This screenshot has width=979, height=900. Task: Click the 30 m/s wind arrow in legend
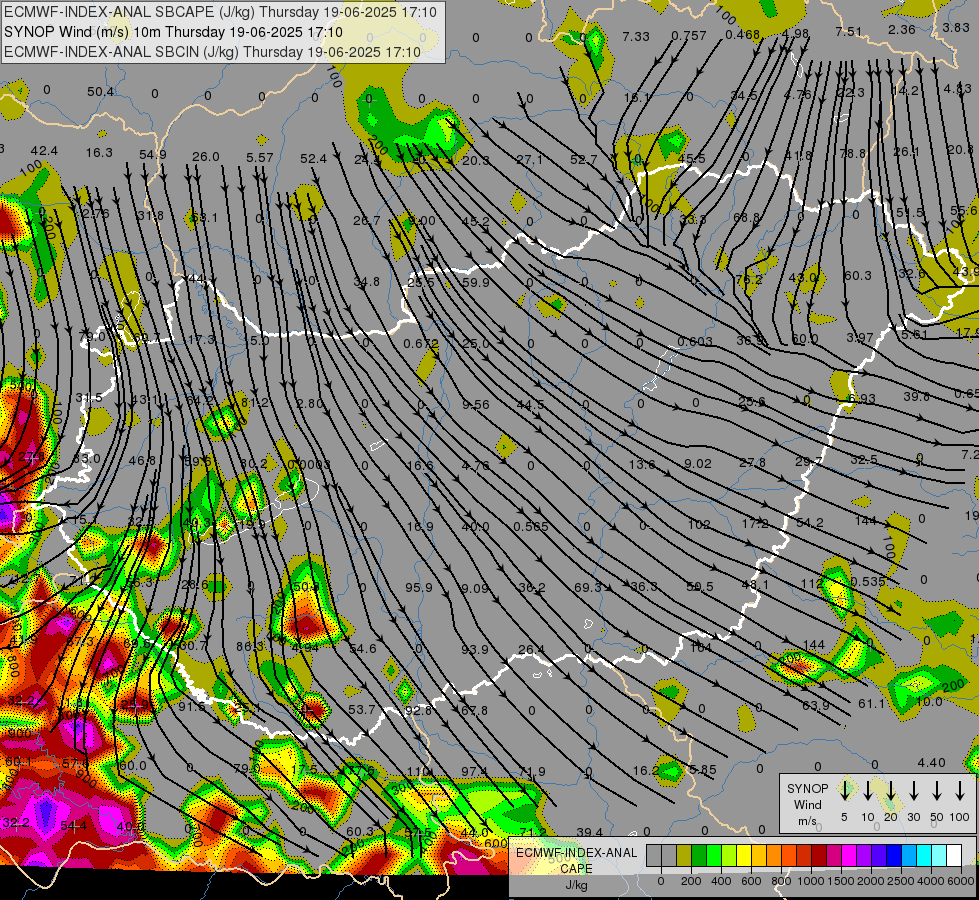[x=913, y=791]
